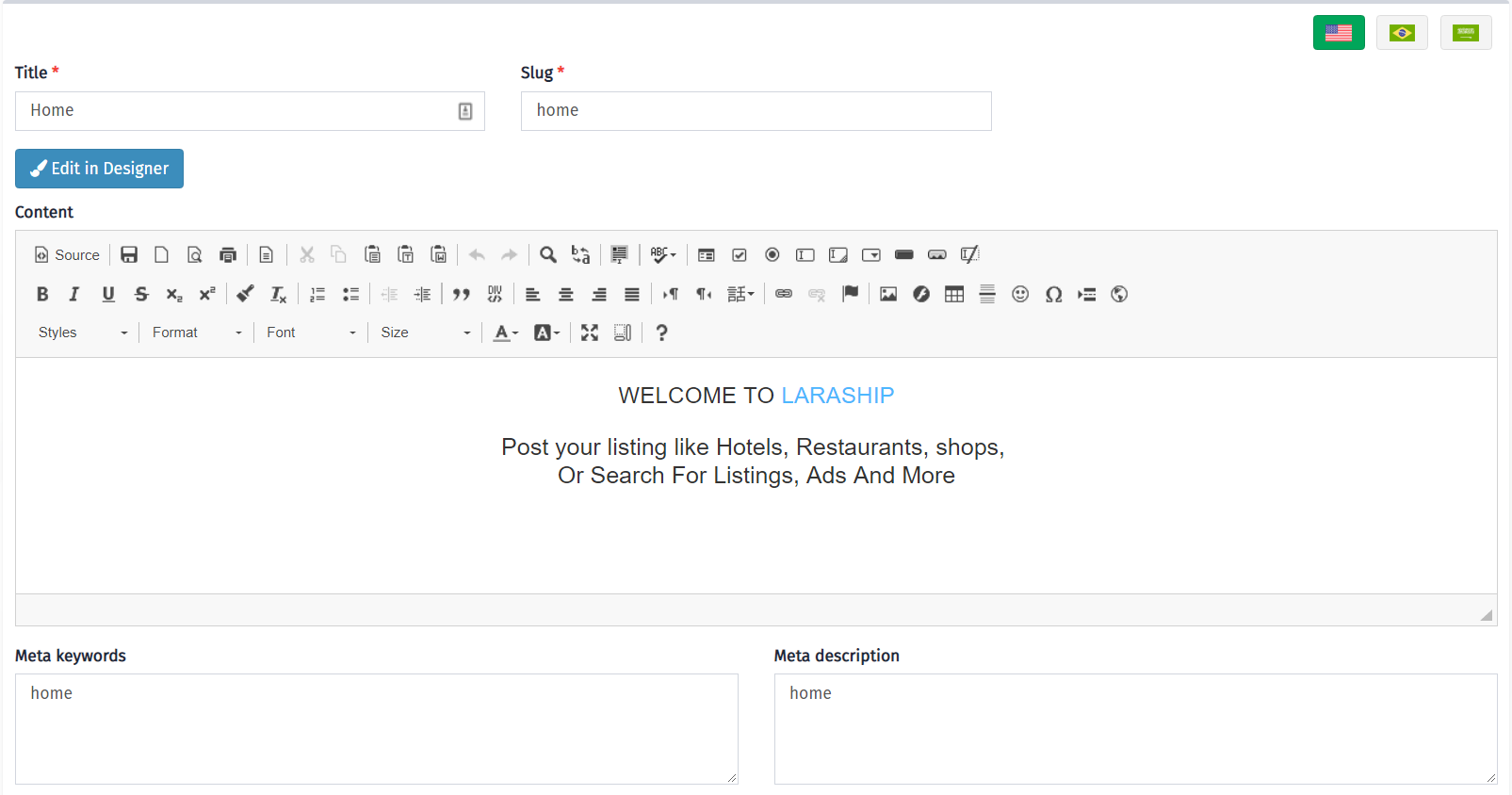1512x795 pixels.
Task: Insert a Form element
Action: (x=707, y=255)
